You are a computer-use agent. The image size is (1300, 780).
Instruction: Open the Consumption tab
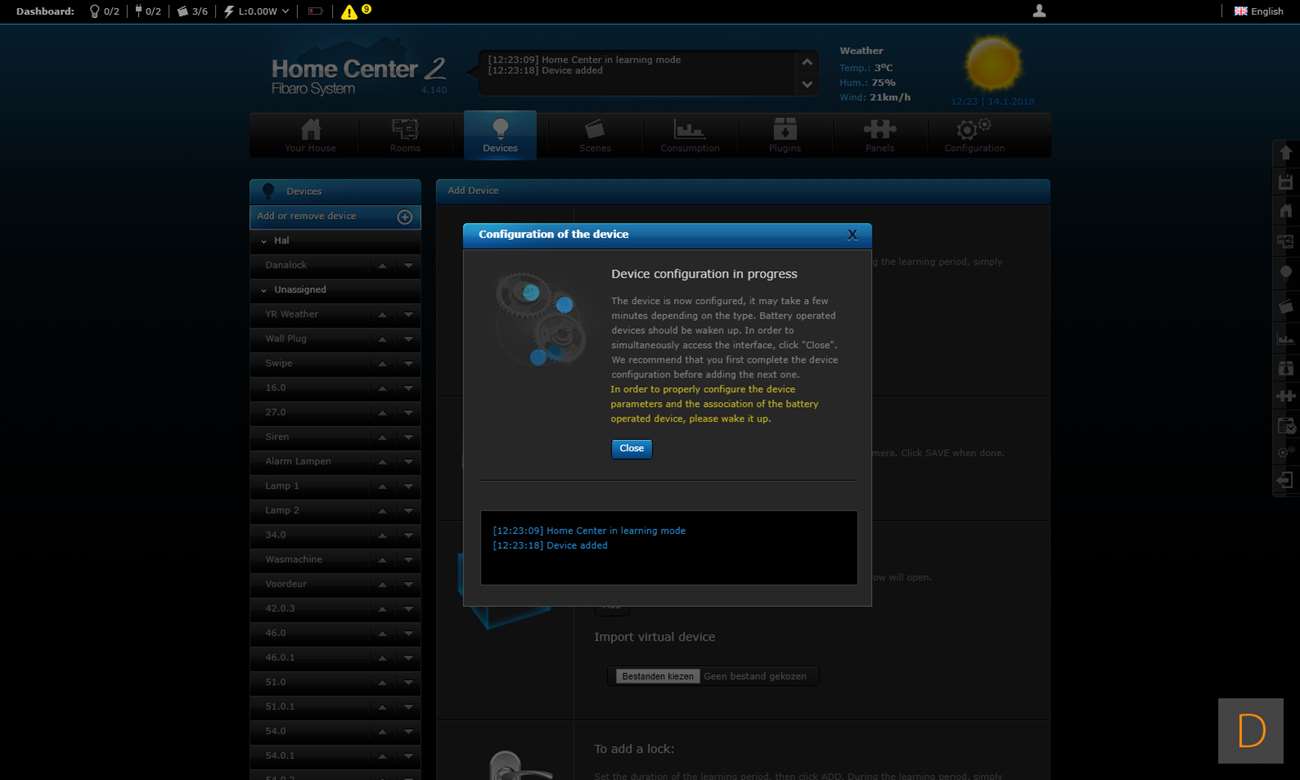pos(690,135)
